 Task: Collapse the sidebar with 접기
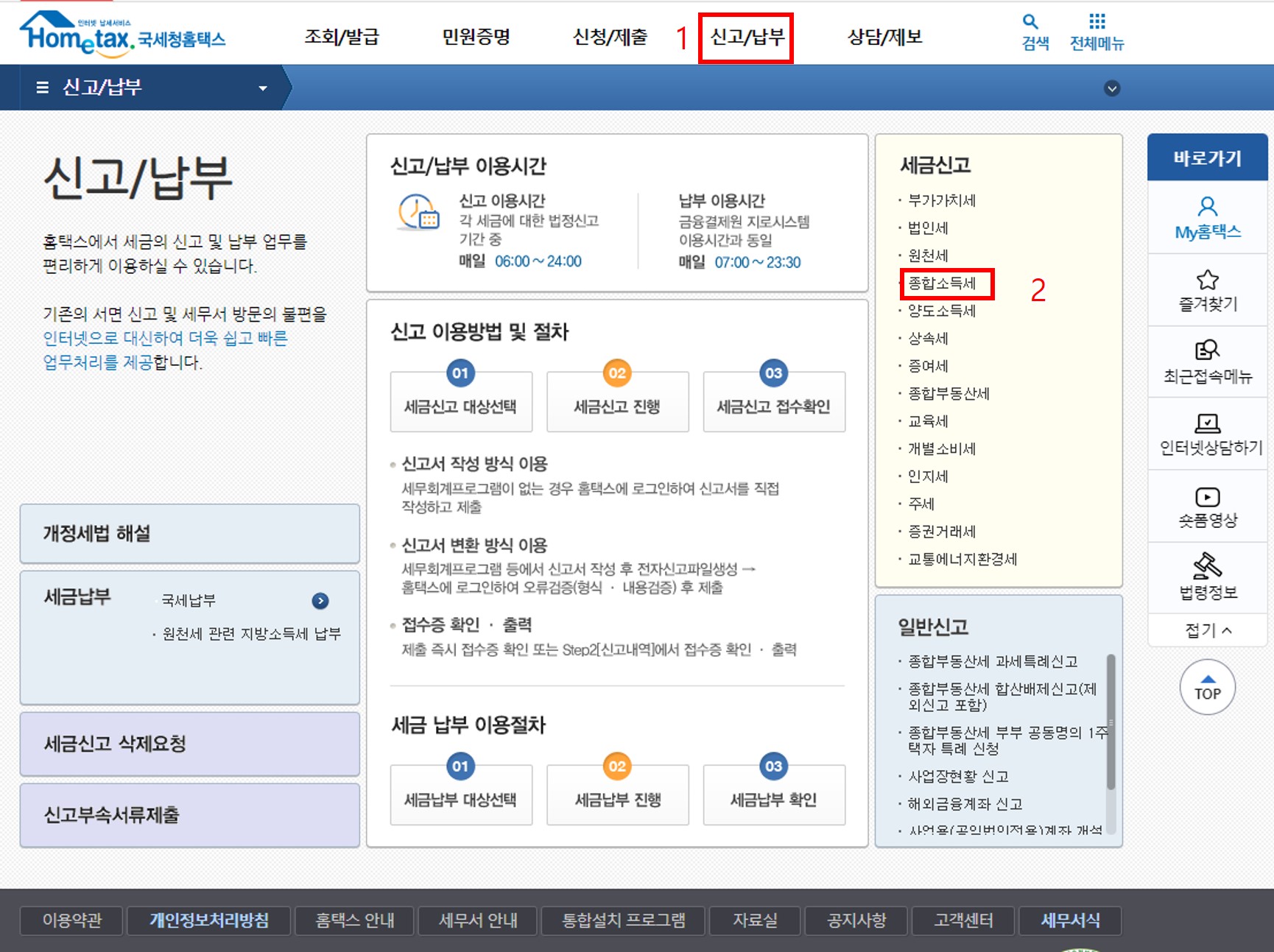click(x=1208, y=630)
